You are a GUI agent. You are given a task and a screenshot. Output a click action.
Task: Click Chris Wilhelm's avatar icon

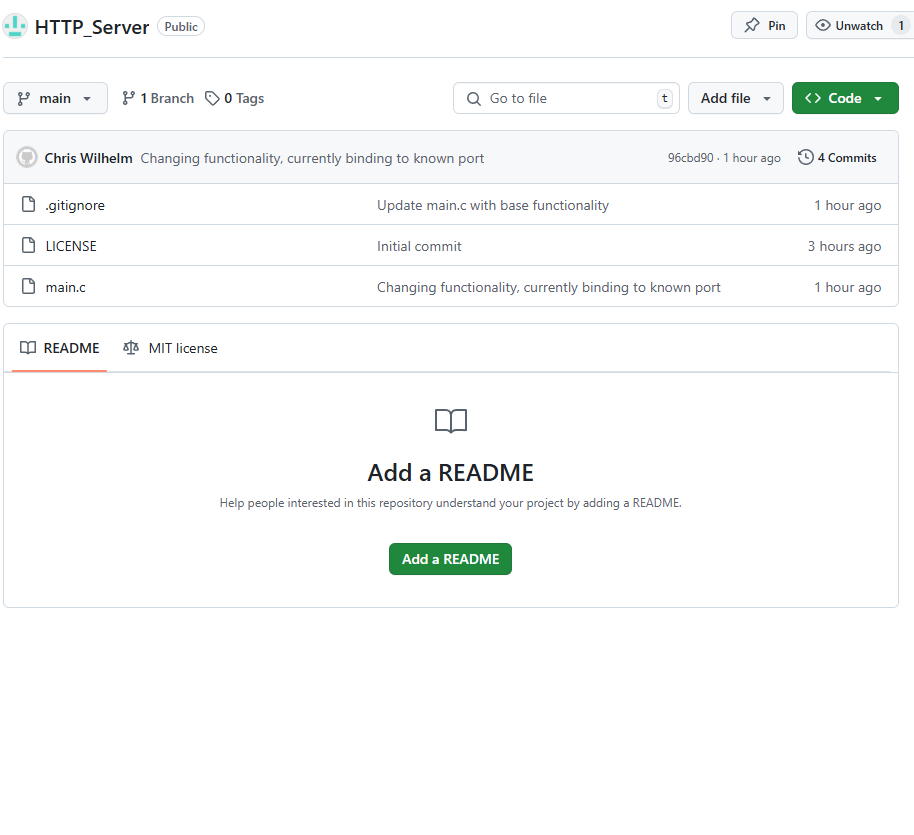pos(27,158)
